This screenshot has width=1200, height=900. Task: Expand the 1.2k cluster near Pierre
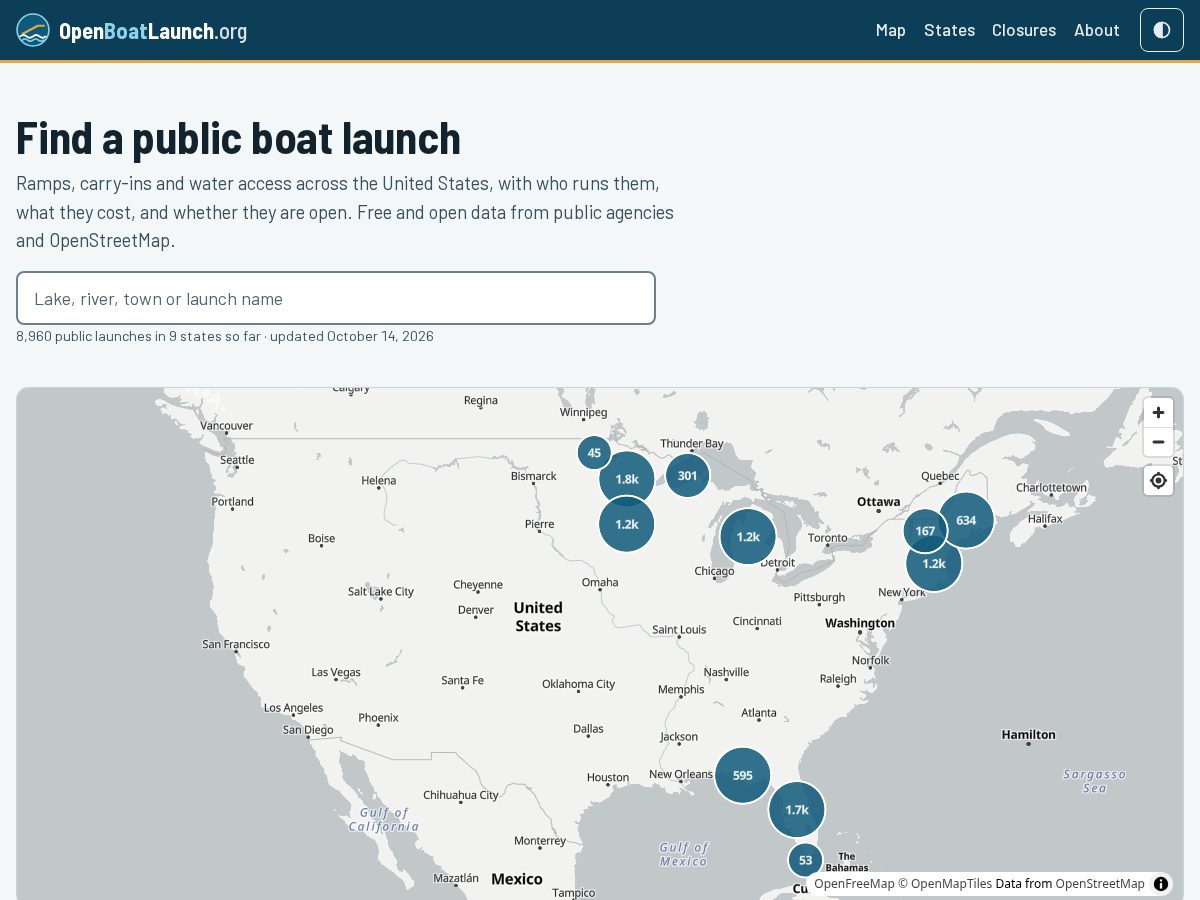coord(627,524)
